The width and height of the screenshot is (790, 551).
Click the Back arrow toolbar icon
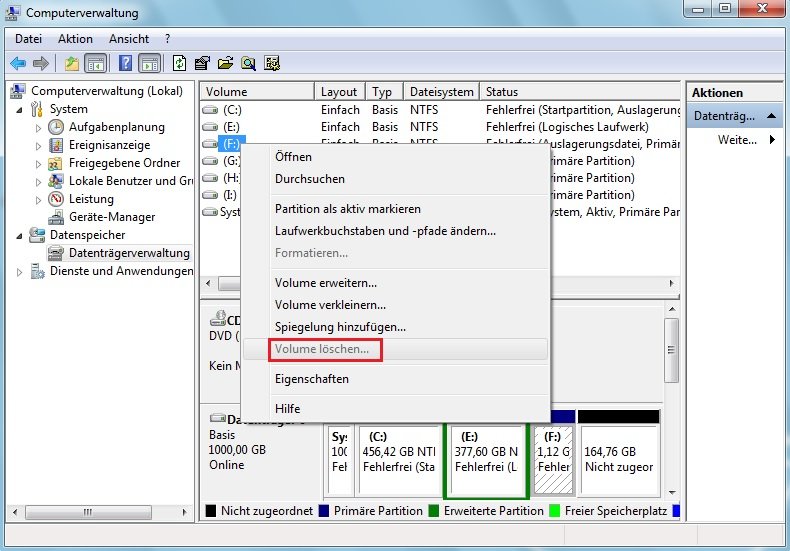tap(18, 63)
